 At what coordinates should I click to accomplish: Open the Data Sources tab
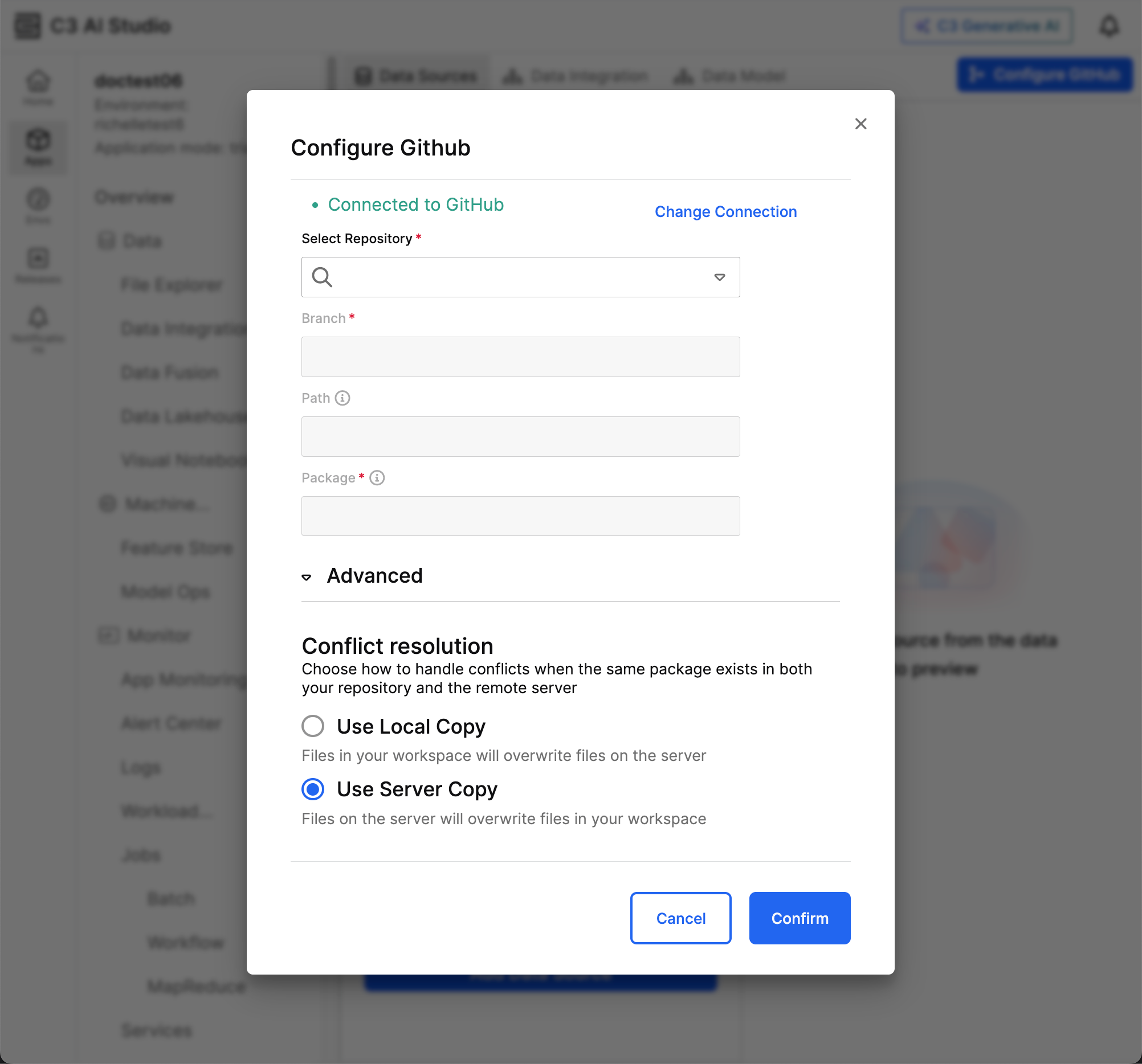(x=417, y=76)
